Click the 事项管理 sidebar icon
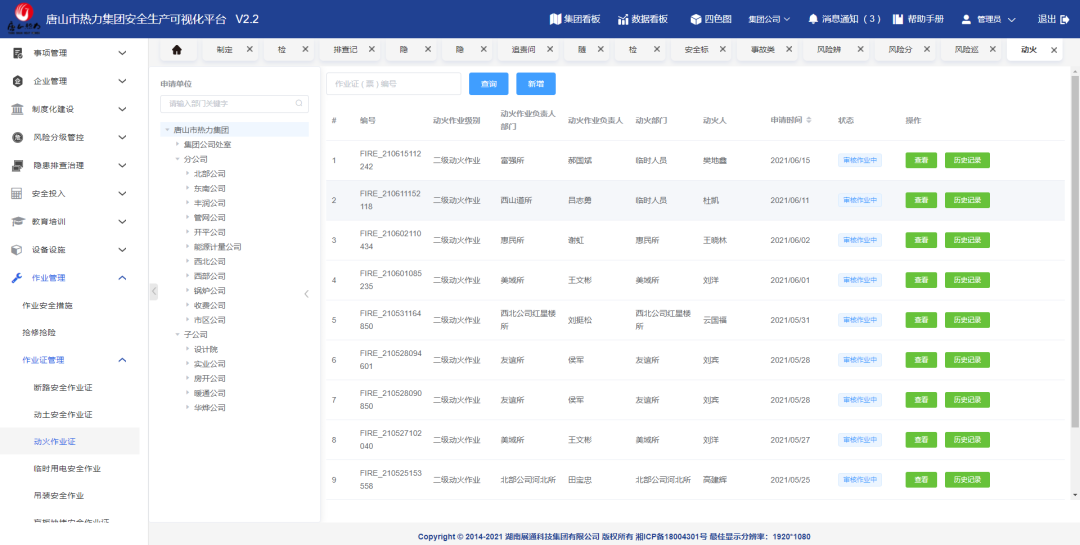The width and height of the screenshot is (1080, 545). [18, 53]
